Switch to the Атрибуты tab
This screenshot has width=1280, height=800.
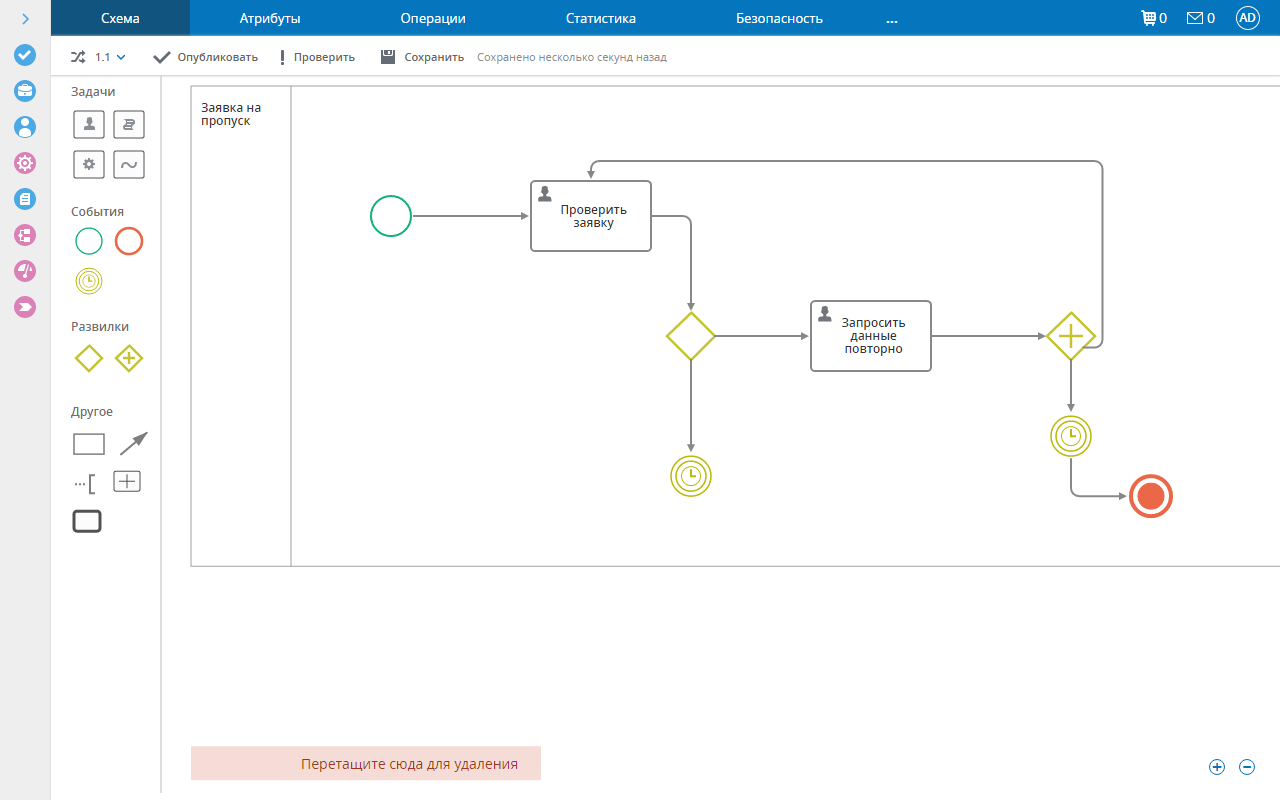(270, 18)
